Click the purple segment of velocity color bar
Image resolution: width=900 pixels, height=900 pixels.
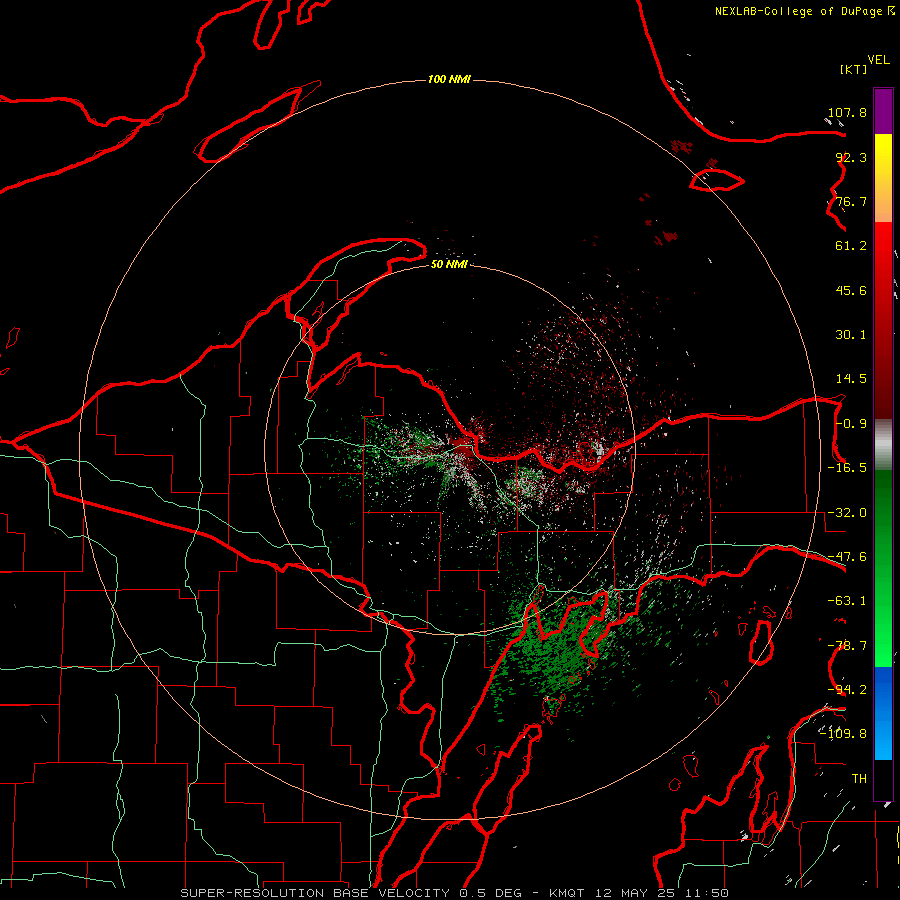883,111
